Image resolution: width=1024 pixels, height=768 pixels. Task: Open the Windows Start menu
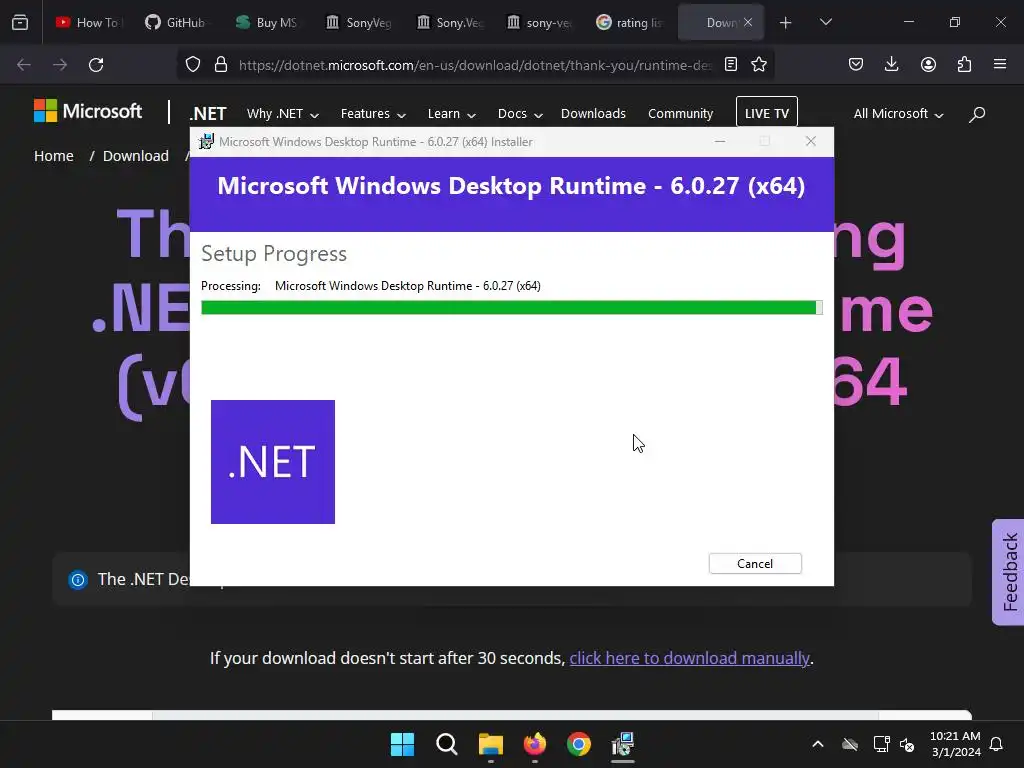click(402, 744)
